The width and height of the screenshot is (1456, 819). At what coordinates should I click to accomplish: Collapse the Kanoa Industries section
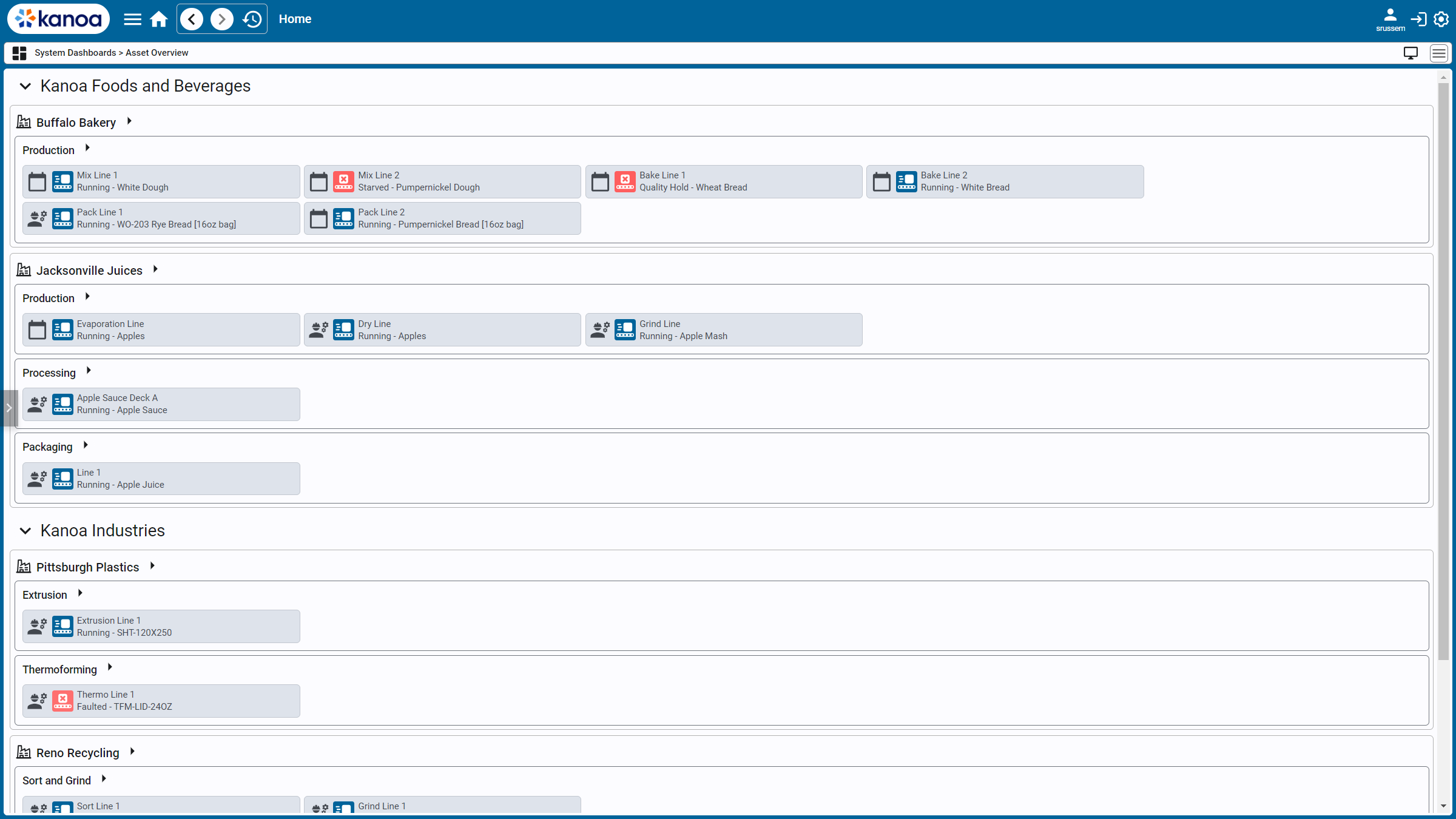(x=25, y=531)
